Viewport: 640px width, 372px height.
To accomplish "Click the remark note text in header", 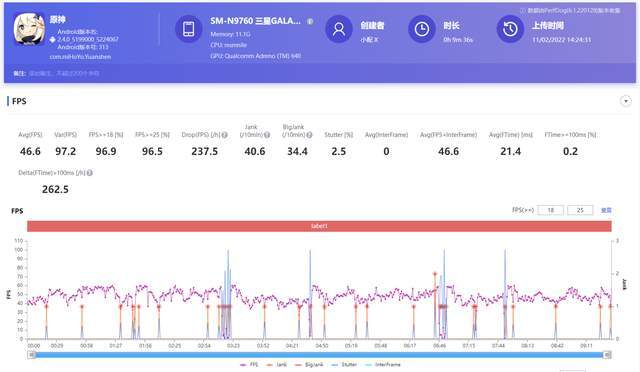I will (x=64, y=74).
